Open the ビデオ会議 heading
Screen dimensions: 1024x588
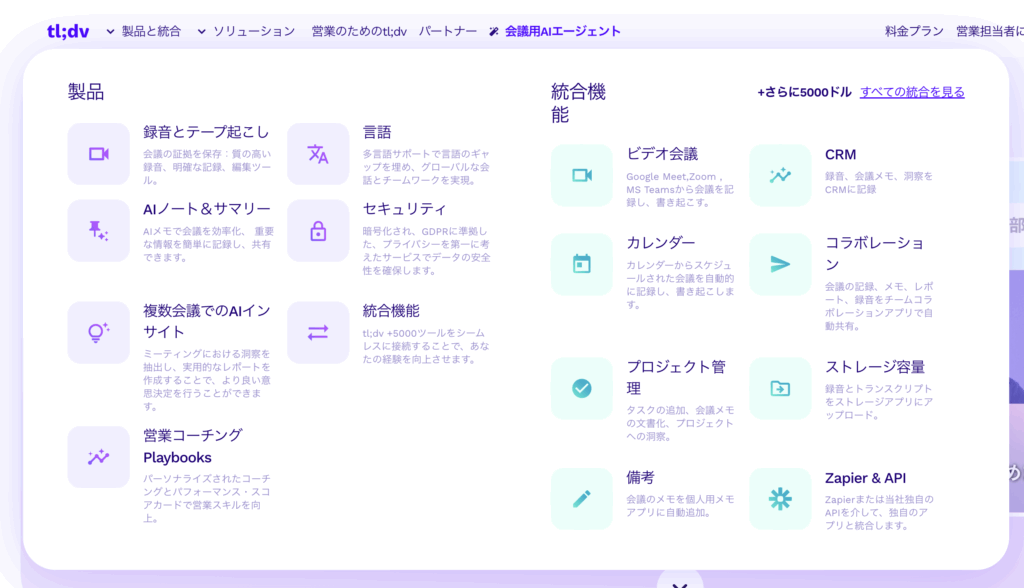coord(662,154)
